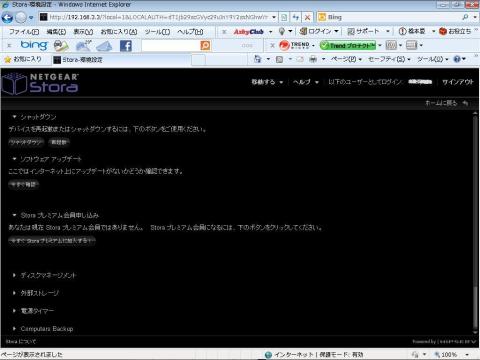The width and height of the screenshot is (480, 360).
Task: Click the サインアウト link
Action: click(458, 82)
